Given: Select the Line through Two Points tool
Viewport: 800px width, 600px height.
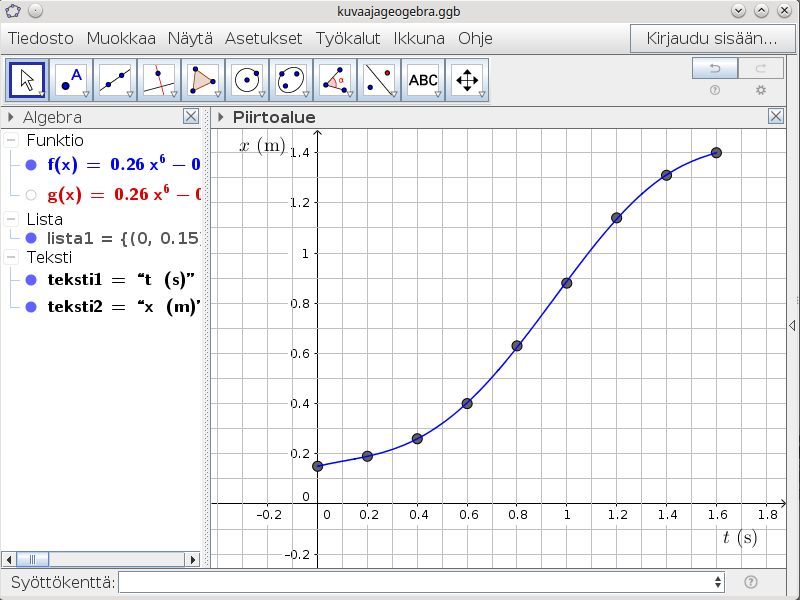Looking at the screenshot, I should pyautogui.click(x=115, y=80).
